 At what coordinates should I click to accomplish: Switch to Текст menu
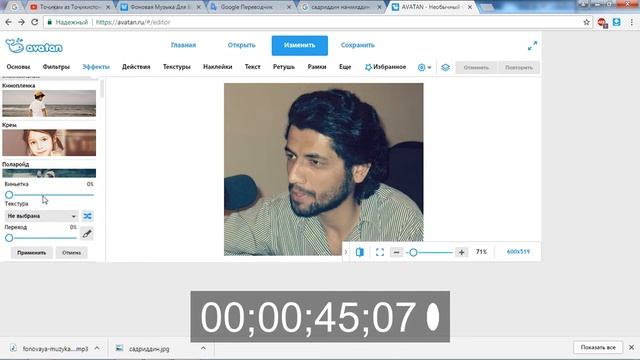252,67
